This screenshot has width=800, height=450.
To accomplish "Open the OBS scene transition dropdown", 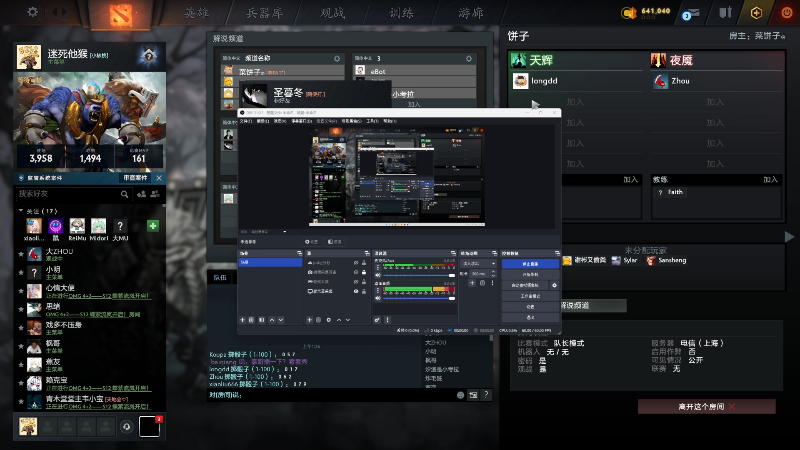I will point(478,263).
